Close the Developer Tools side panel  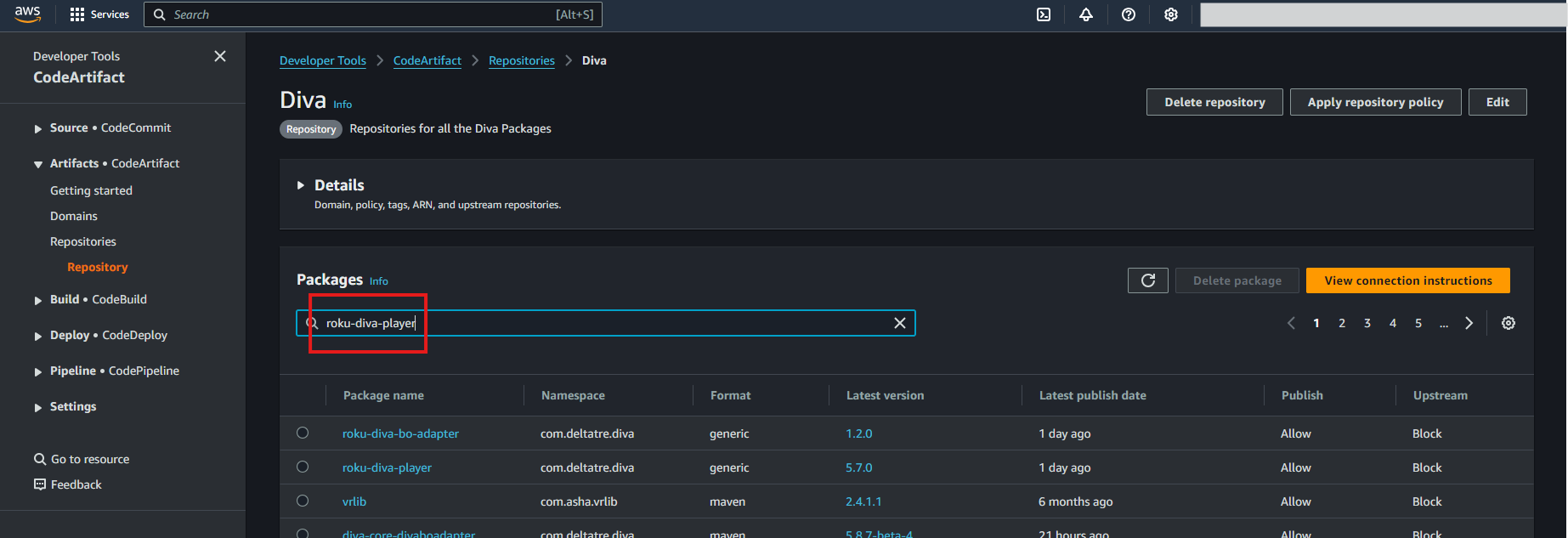(x=220, y=56)
